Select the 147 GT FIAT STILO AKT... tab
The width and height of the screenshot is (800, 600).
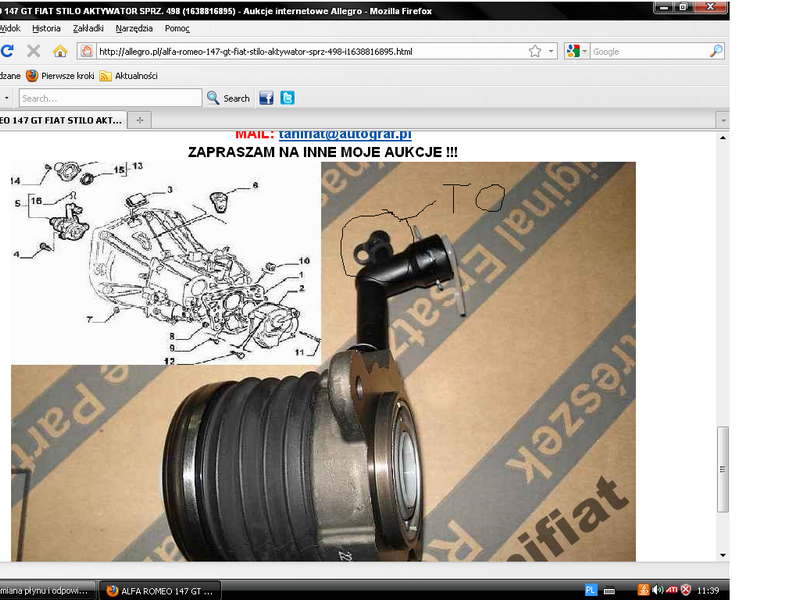[61, 120]
